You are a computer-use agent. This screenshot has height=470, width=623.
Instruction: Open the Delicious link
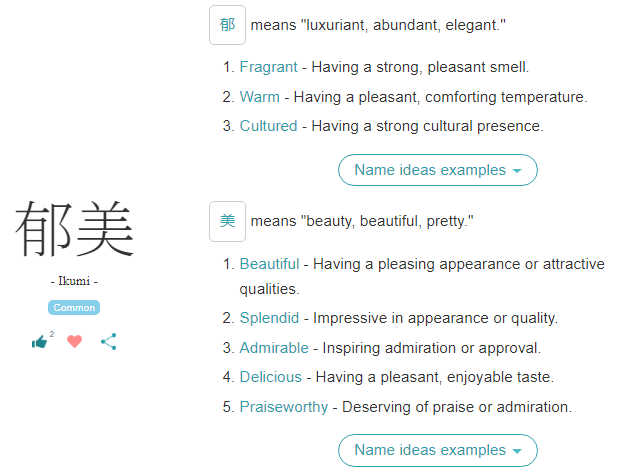tap(270, 377)
